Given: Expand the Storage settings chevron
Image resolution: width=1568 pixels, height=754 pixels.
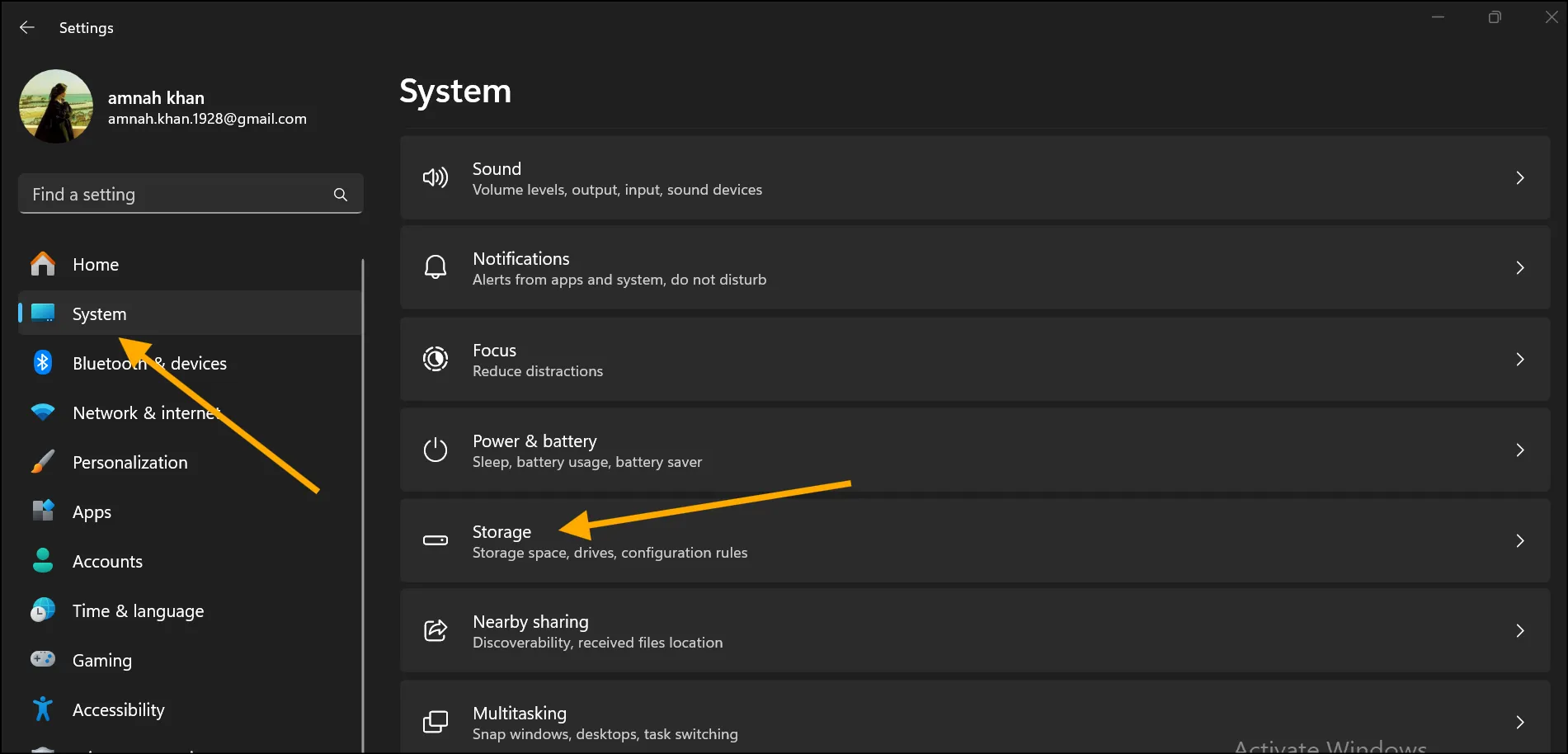Looking at the screenshot, I should [x=1520, y=540].
